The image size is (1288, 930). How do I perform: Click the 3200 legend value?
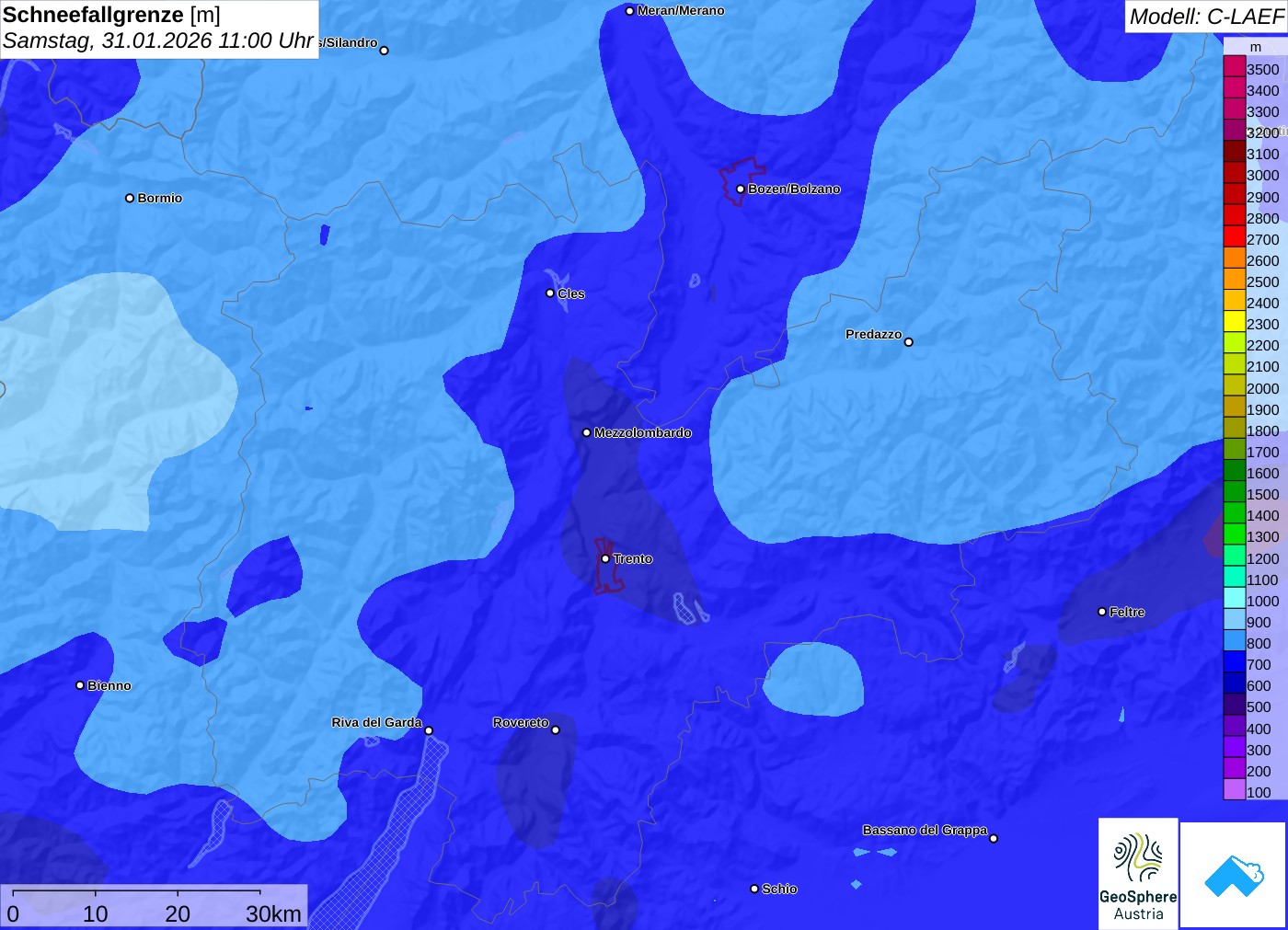[1263, 132]
